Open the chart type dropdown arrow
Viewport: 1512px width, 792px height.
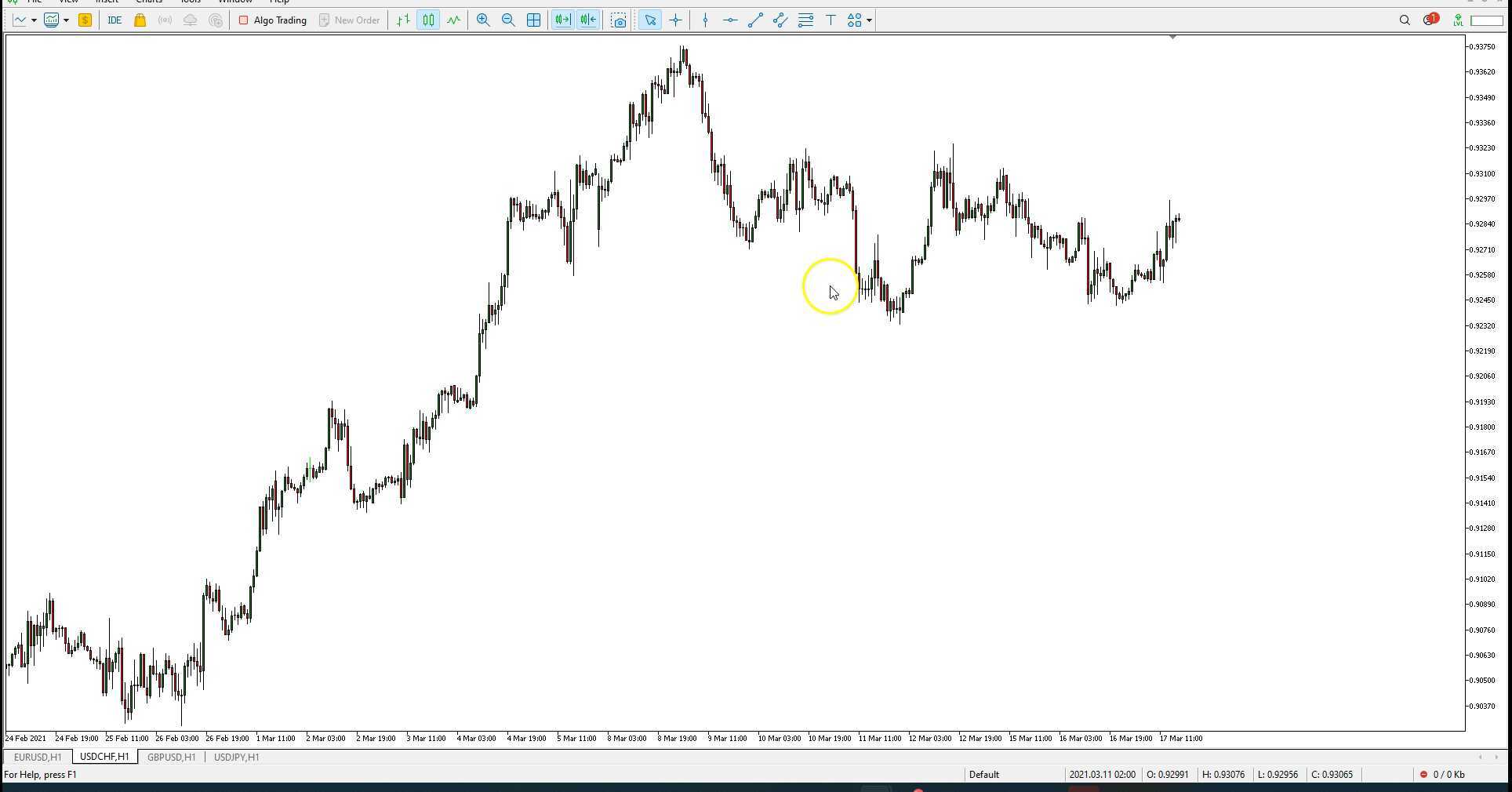click(x=67, y=20)
